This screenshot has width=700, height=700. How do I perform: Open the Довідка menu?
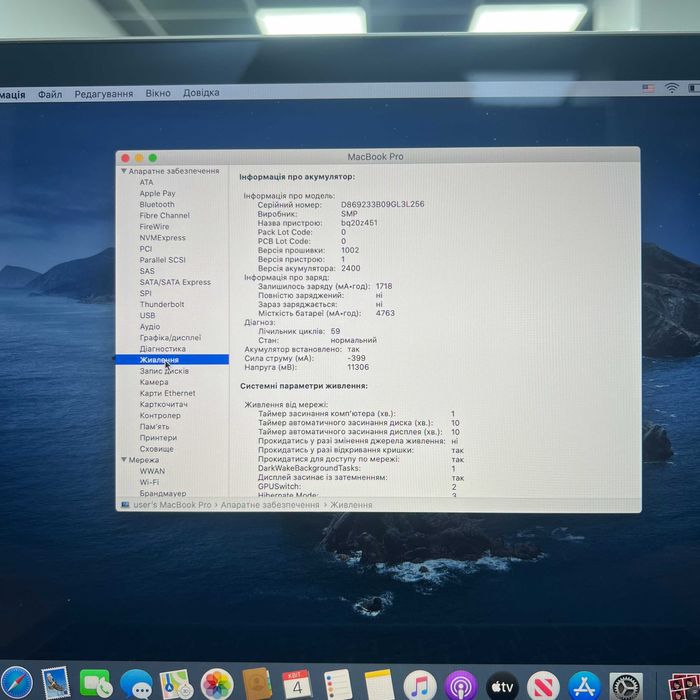pos(201,92)
